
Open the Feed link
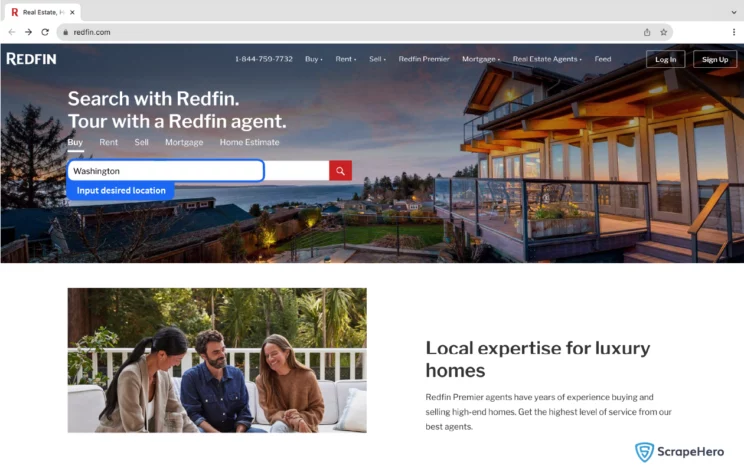[x=603, y=59]
